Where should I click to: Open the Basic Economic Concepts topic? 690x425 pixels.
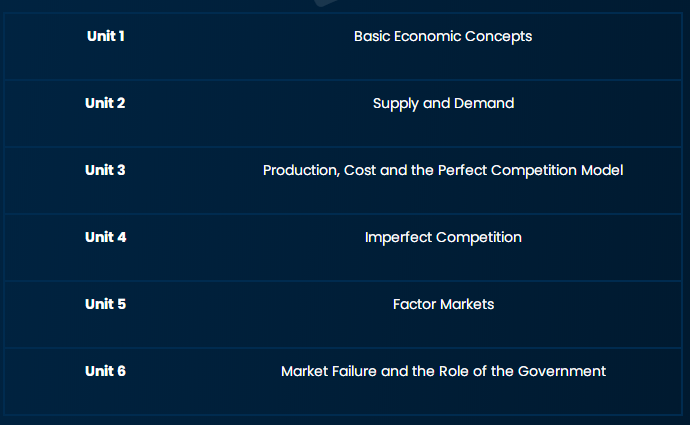pyautogui.click(x=443, y=37)
